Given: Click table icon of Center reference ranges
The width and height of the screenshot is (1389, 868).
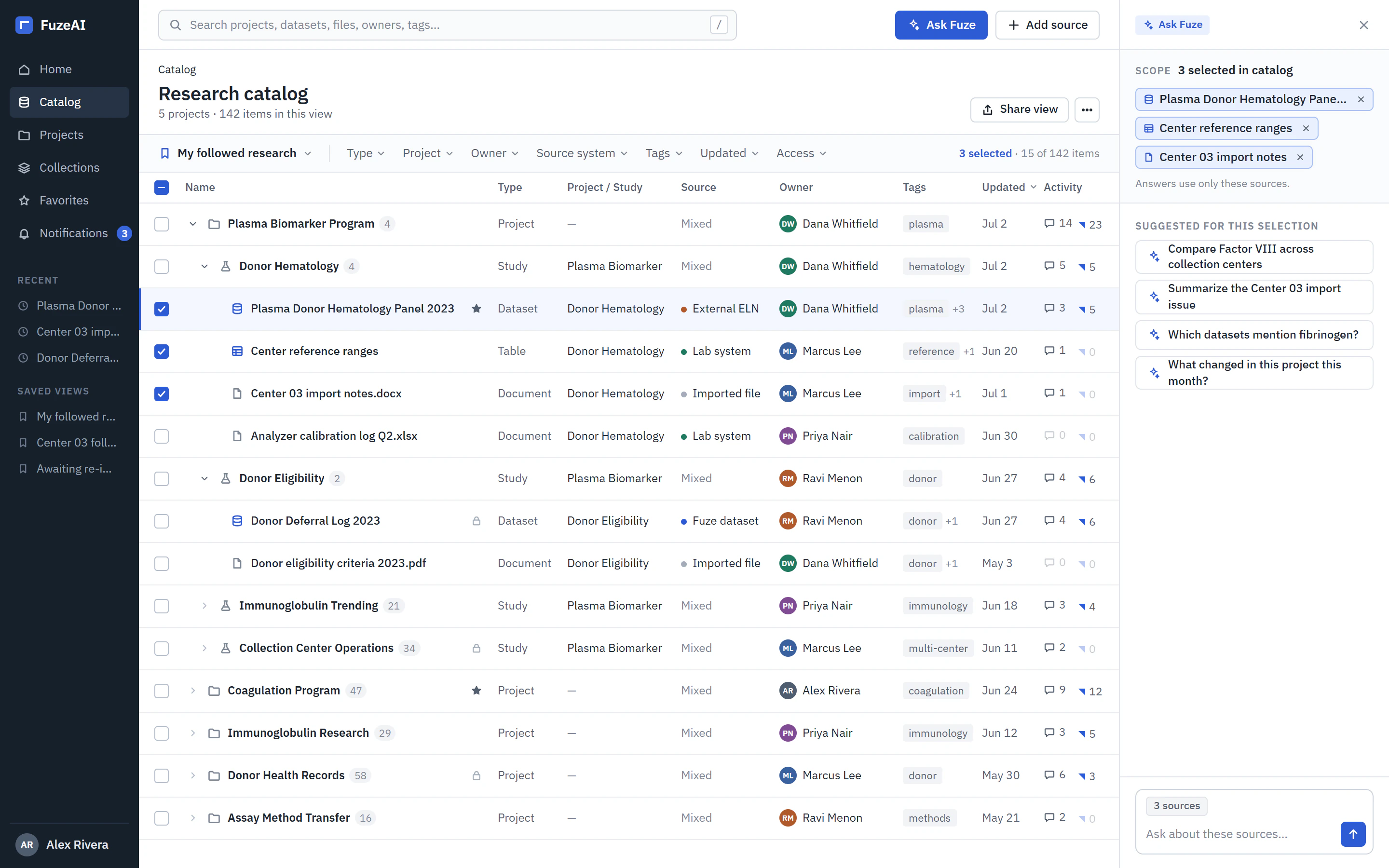Looking at the screenshot, I should point(236,352).
